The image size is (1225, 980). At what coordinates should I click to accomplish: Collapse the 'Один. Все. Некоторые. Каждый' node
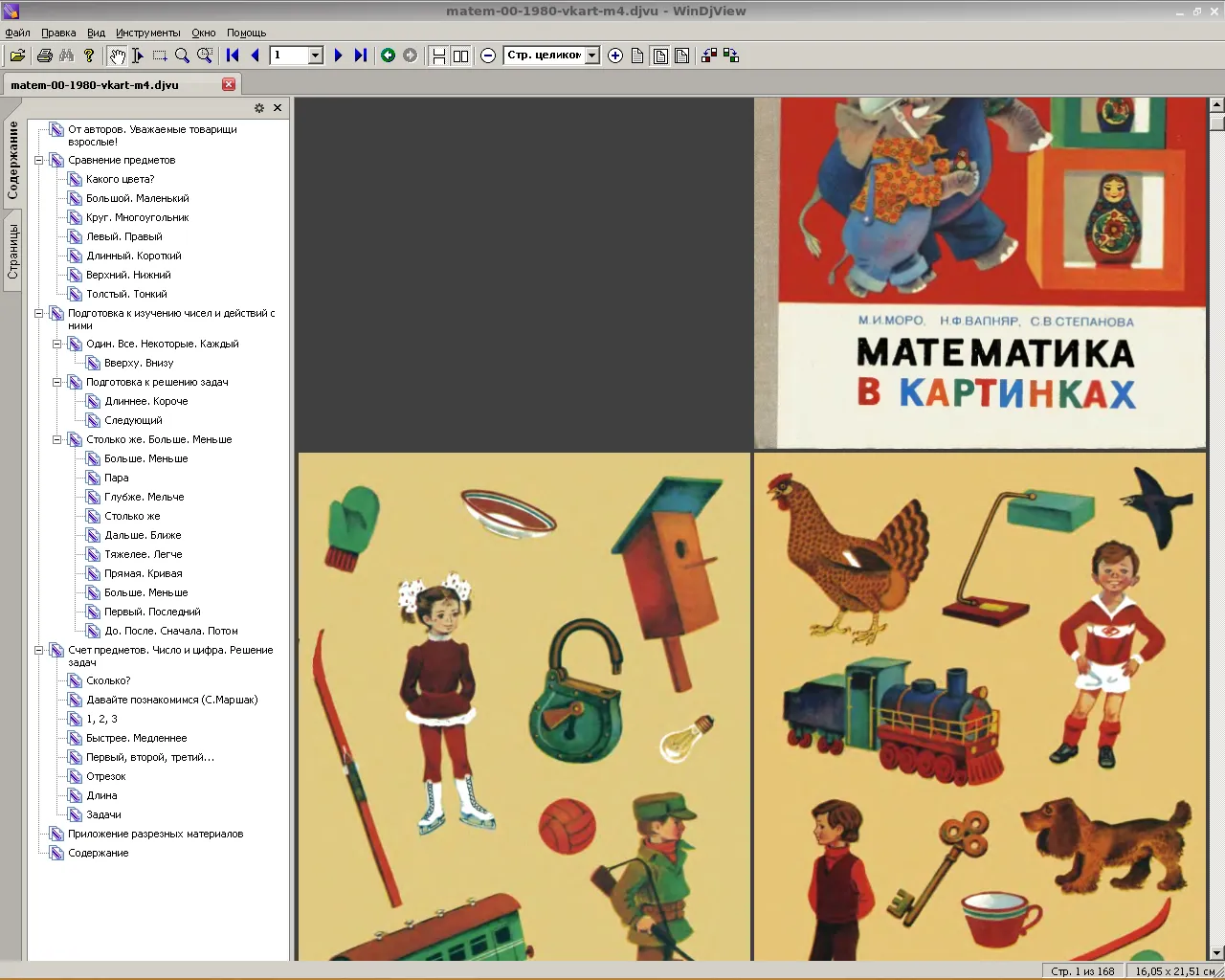[57, 344]
